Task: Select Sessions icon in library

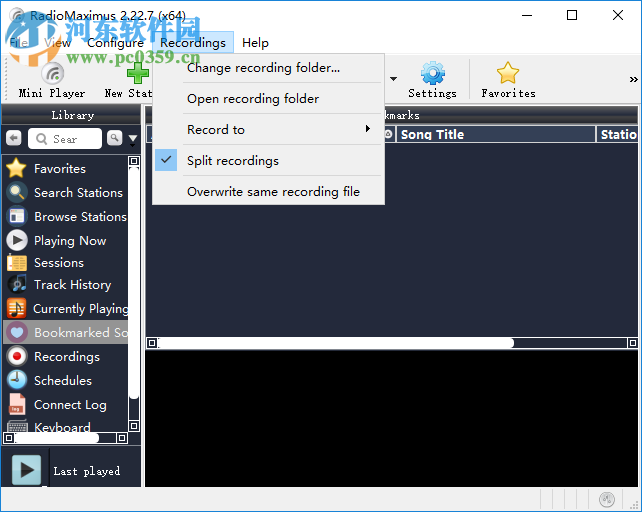Action: tap(17, 263)
